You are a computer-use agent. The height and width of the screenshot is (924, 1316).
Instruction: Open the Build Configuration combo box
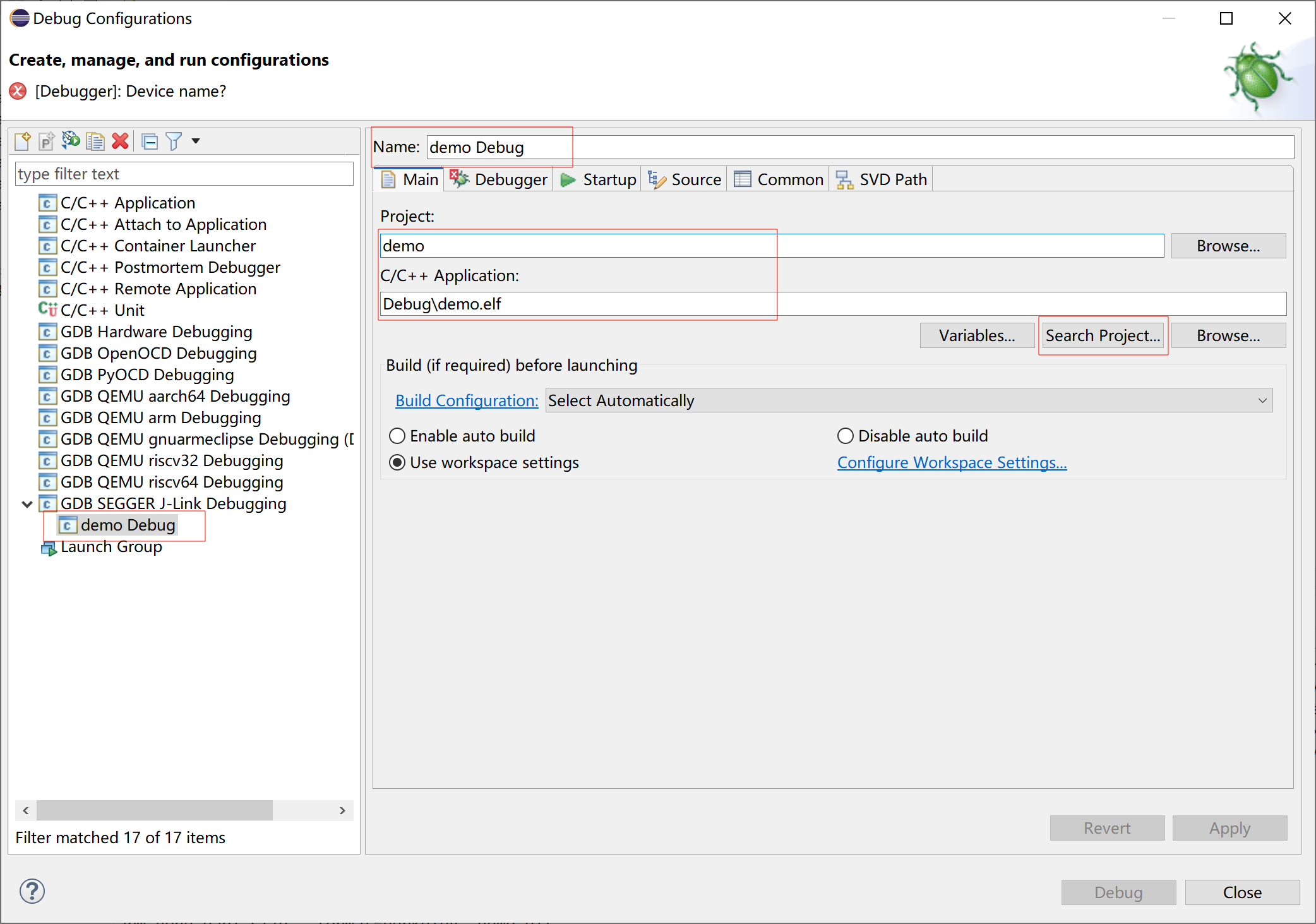(908, 400)
